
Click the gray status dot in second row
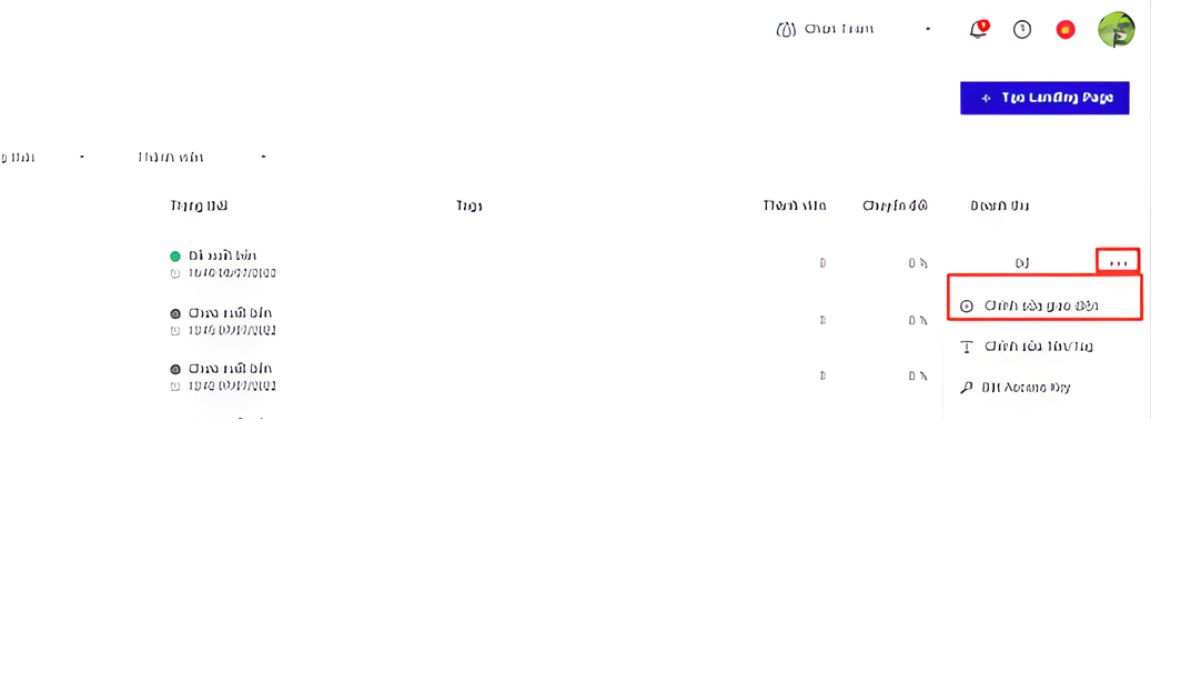click(x=175, y=313)
